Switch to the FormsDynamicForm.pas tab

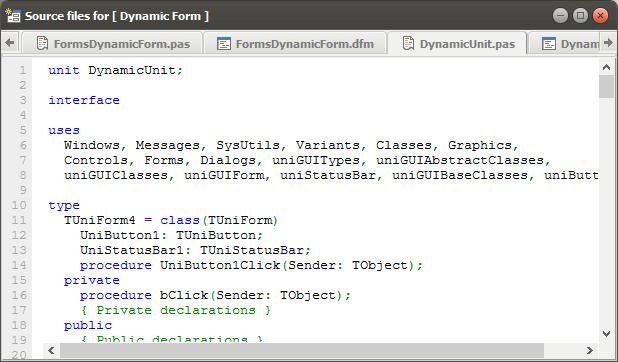pyautogui.click(x=113, y=43)
